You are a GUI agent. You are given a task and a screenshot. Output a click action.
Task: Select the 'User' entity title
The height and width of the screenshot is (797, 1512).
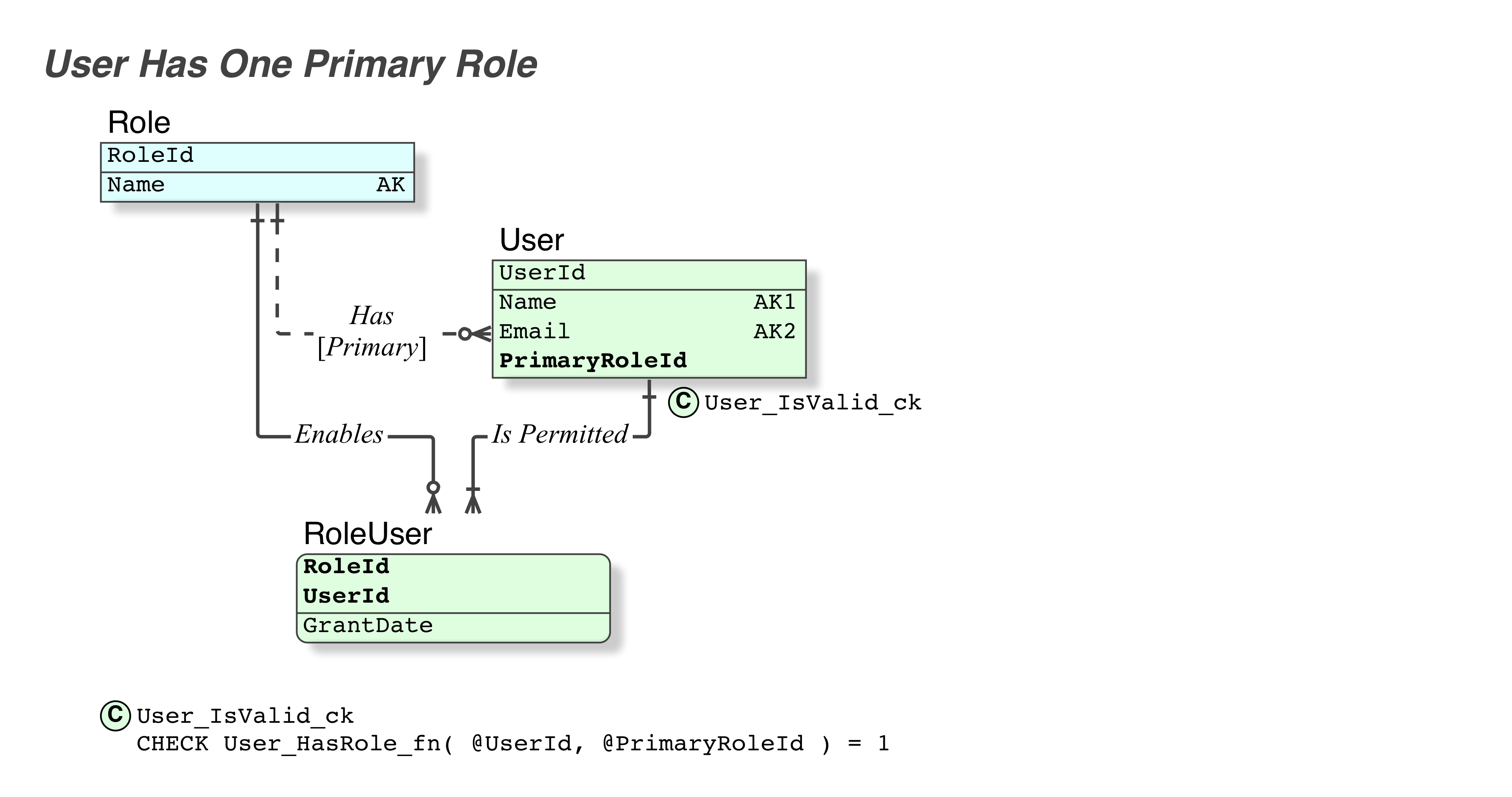coord(532,240)
